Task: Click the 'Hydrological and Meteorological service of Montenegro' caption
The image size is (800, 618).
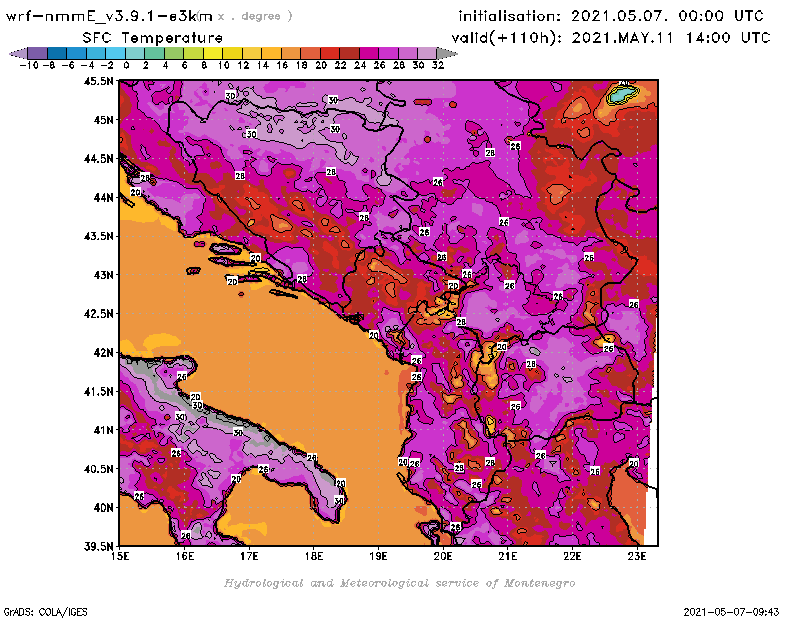Action: click(x=399, y=583)
